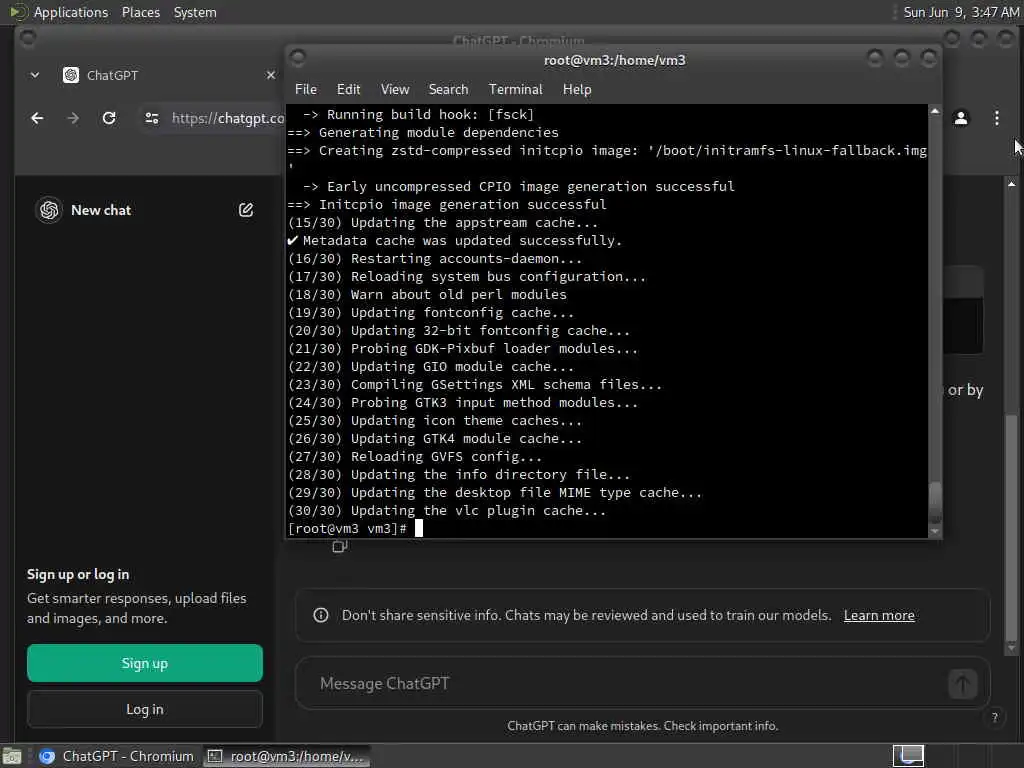
Task: Click Chromium forward navigation arrow
Action: pos(73,118)
